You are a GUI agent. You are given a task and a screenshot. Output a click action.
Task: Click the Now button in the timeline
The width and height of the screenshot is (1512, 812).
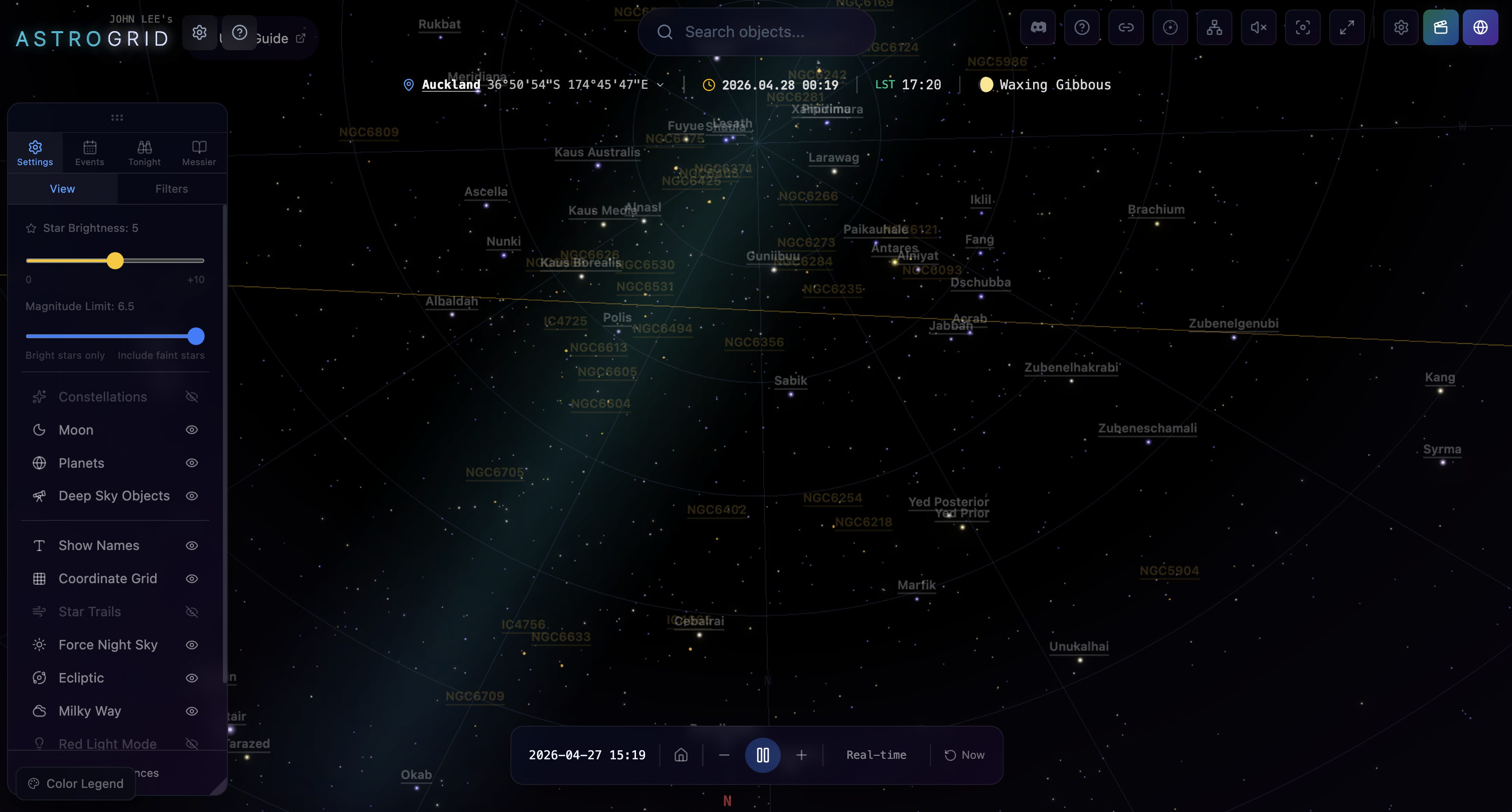click(x=964, y=755)
